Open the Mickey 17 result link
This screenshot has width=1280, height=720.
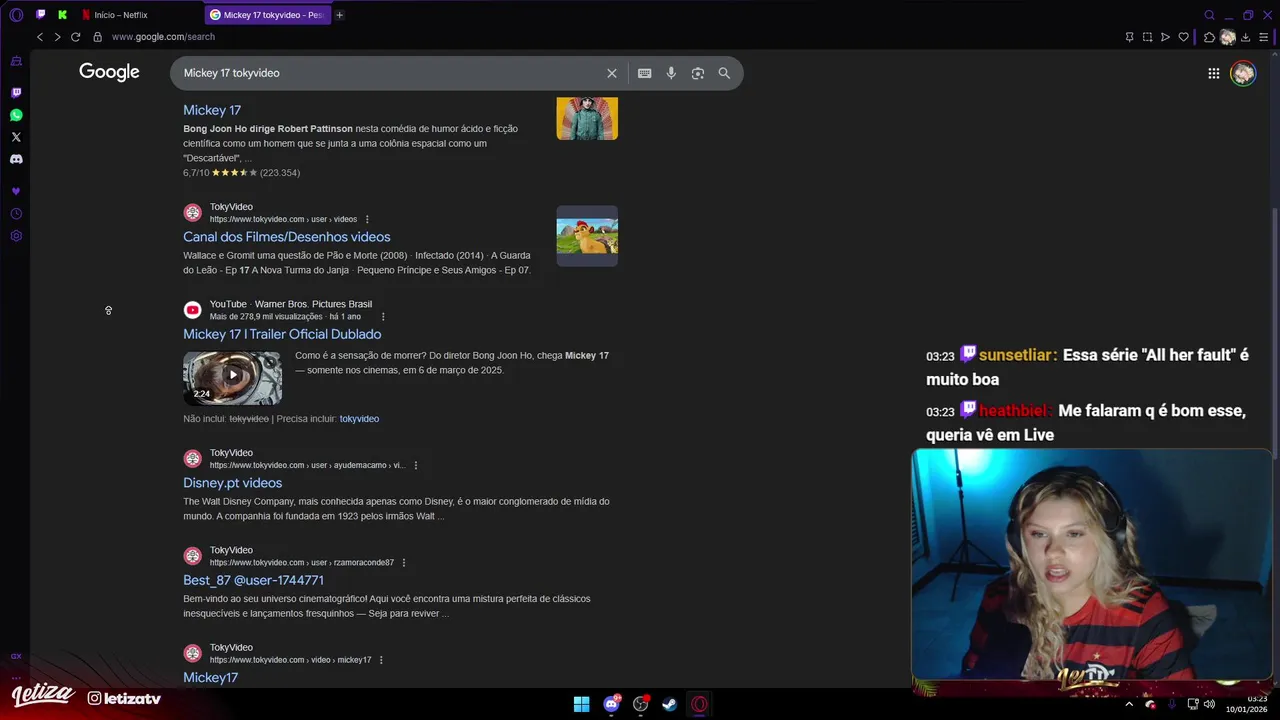click(212, 110)
